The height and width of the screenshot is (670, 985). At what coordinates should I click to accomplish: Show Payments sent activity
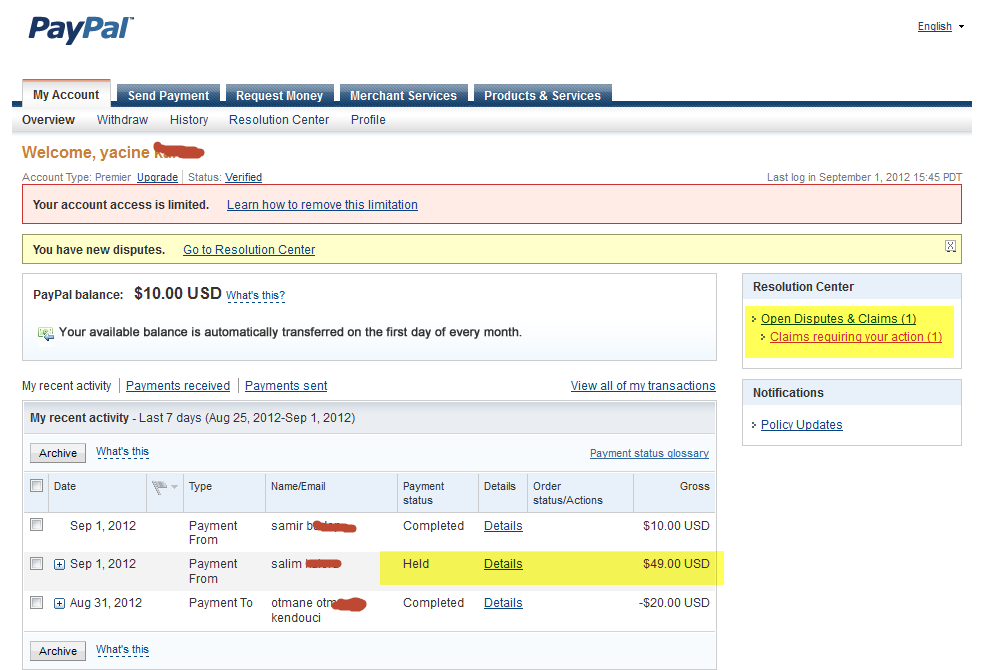286,386
